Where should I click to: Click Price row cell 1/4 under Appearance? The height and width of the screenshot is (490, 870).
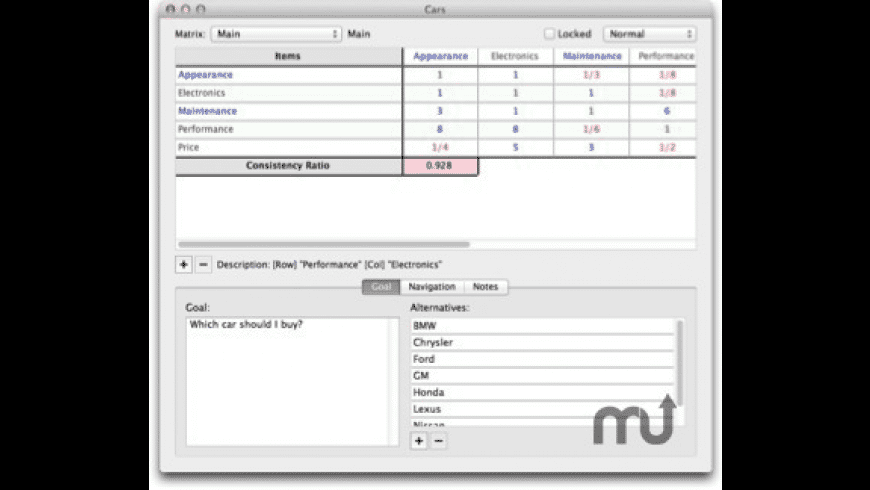pos(440,148)
